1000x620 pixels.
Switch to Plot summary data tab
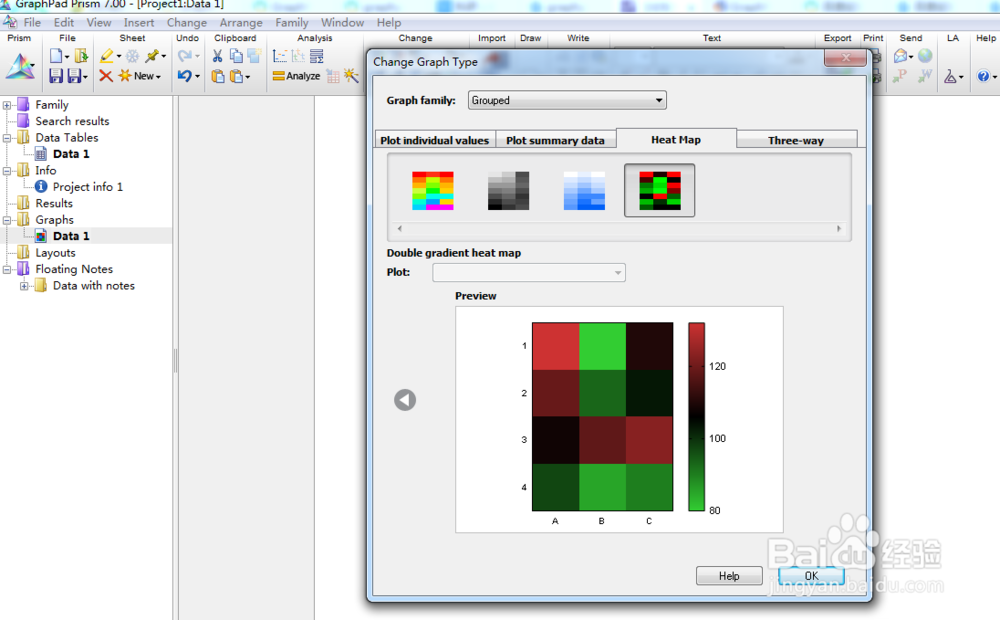click(x=555, y=140)
